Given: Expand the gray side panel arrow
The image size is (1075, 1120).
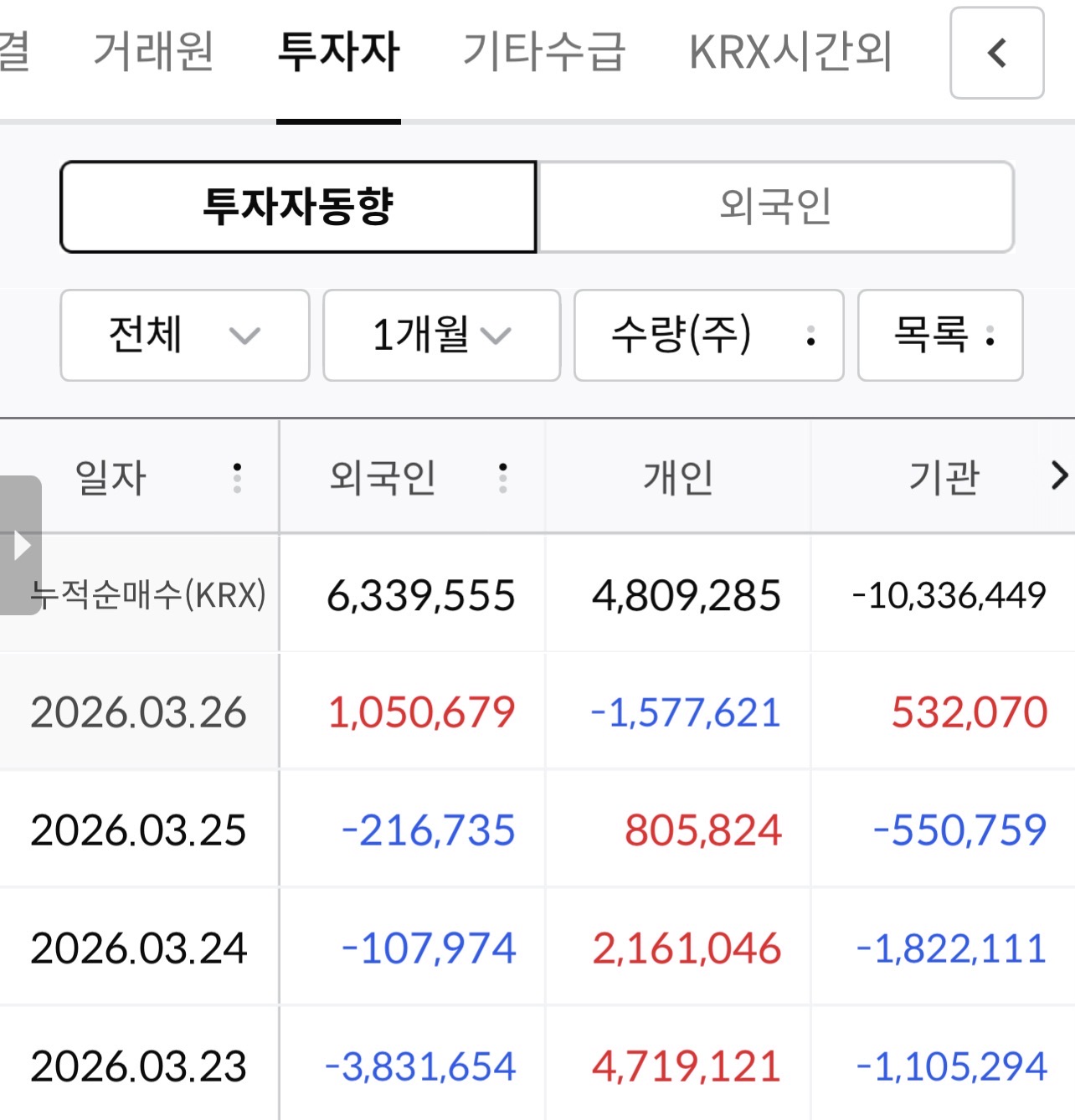Looking at the screenshot, I should pyautogui.click(x=21, y=545).
